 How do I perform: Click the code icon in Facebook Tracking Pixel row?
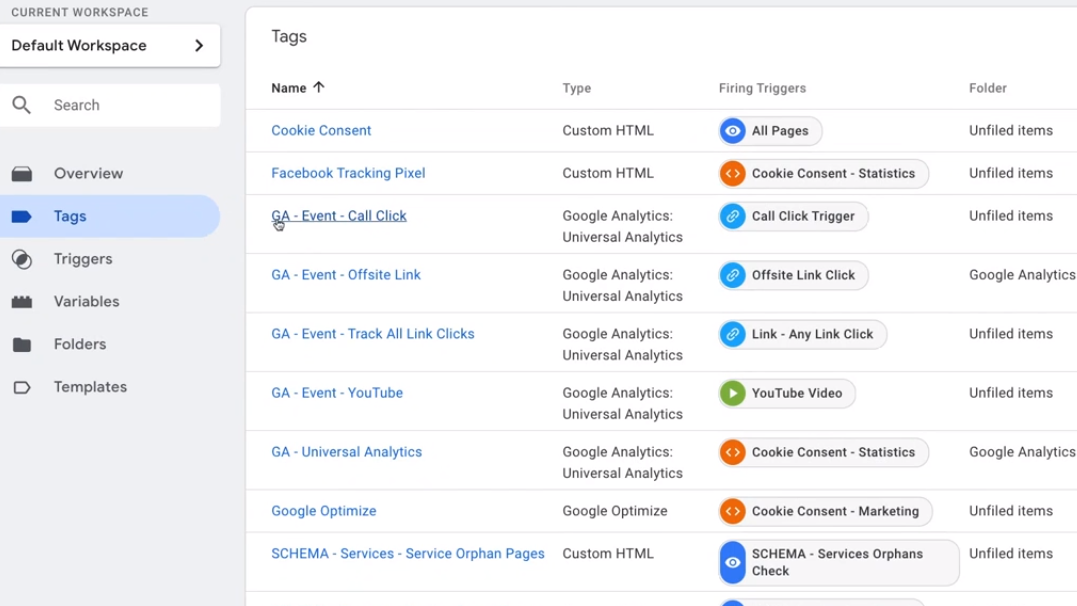(733, 173)
